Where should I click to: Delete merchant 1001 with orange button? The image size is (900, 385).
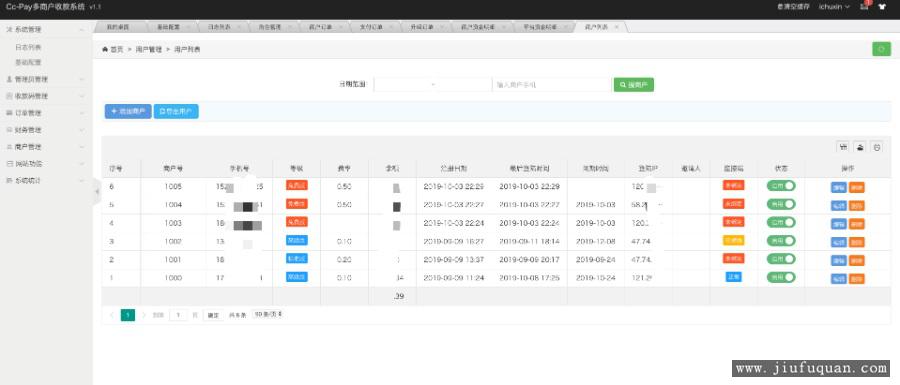(856, 260)
